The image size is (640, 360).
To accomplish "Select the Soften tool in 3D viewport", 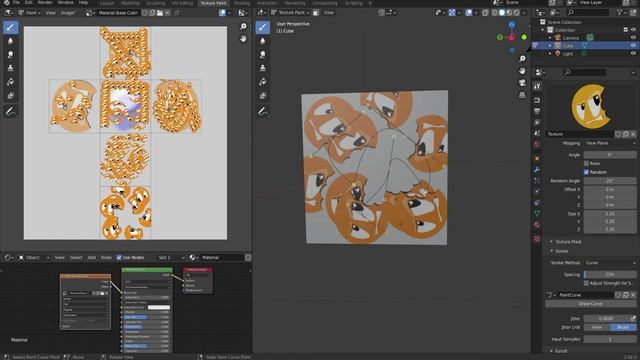I will pos(263,41).
